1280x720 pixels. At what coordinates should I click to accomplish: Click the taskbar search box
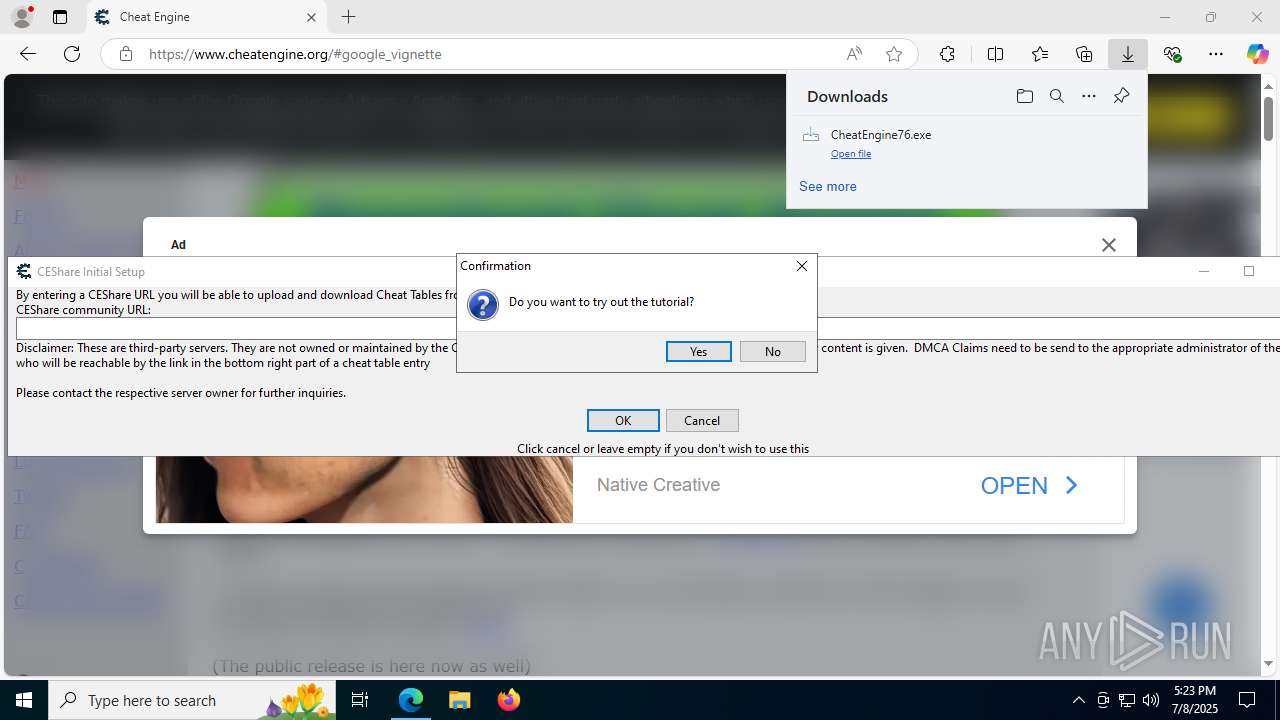(192, 700)
